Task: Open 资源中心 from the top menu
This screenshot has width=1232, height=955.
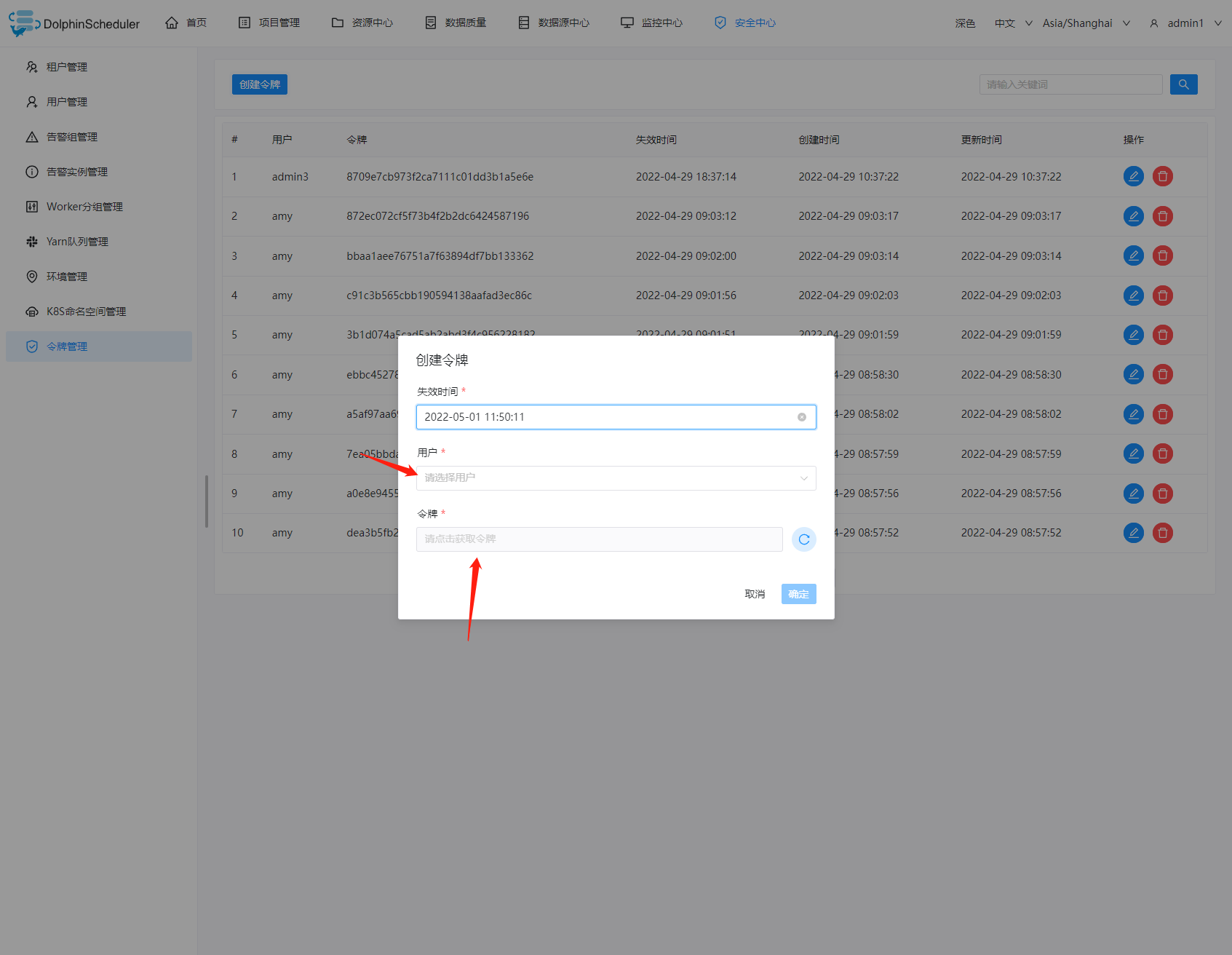Action: [362, 23]
